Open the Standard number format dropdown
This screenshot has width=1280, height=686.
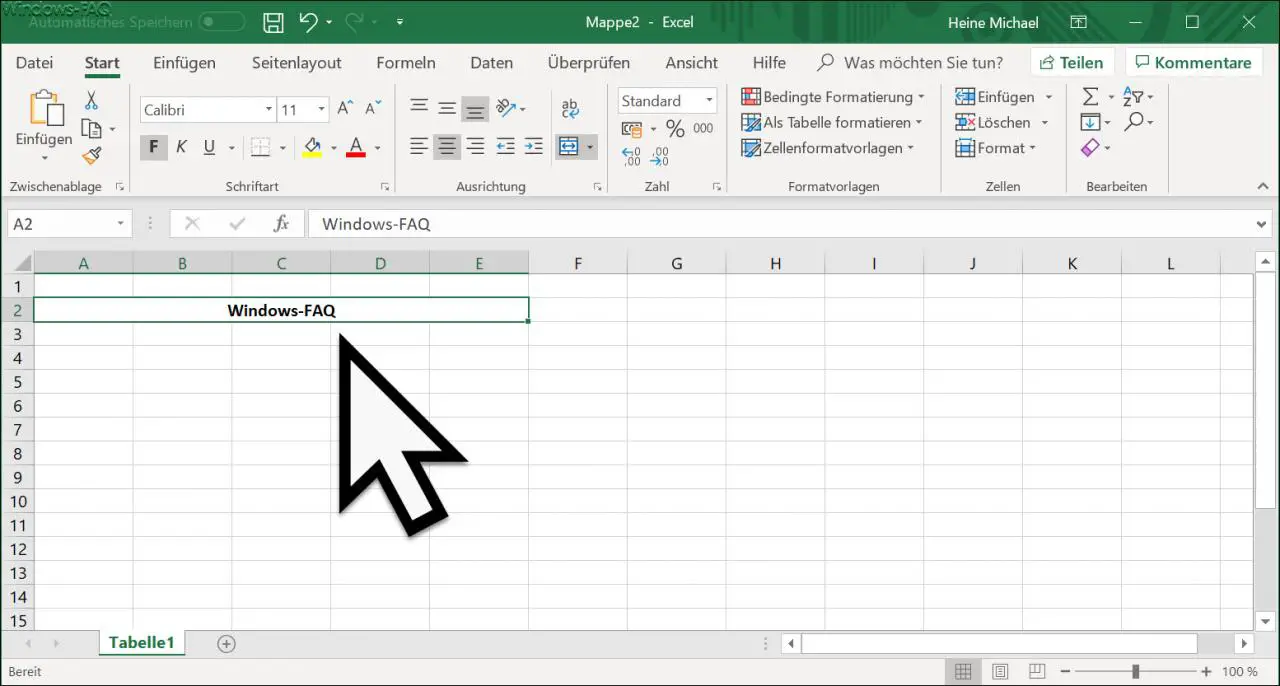click(x=709, y=100)
